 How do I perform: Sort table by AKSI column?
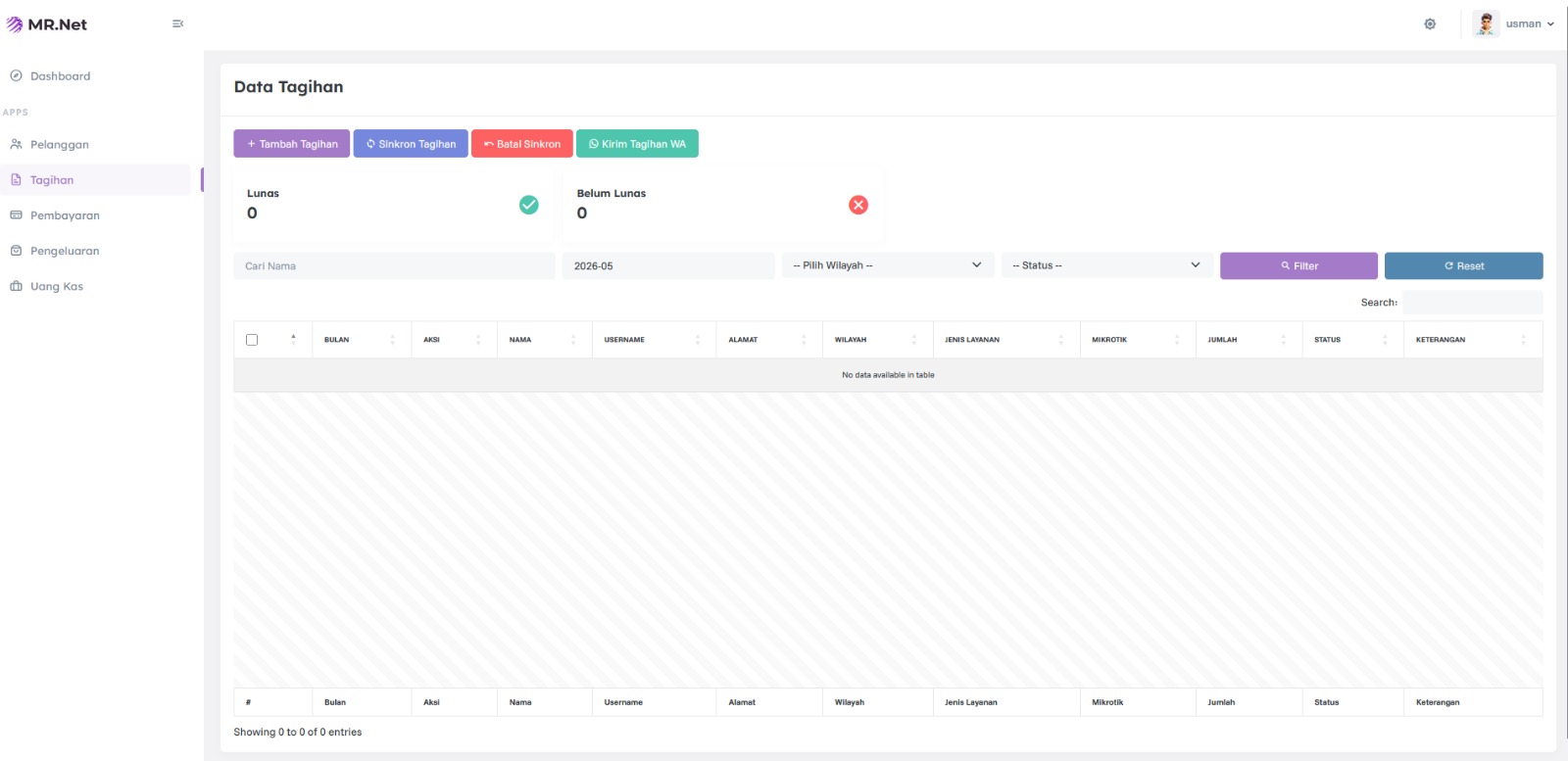click(x=454, y=340)
